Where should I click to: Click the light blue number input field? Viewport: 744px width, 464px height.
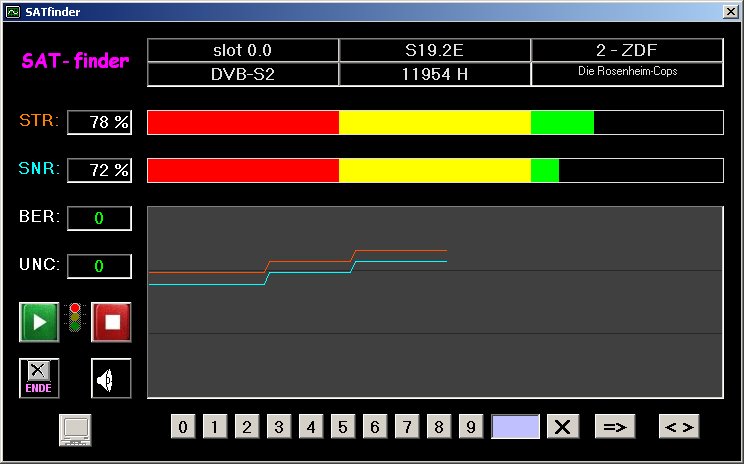(515, 427)
